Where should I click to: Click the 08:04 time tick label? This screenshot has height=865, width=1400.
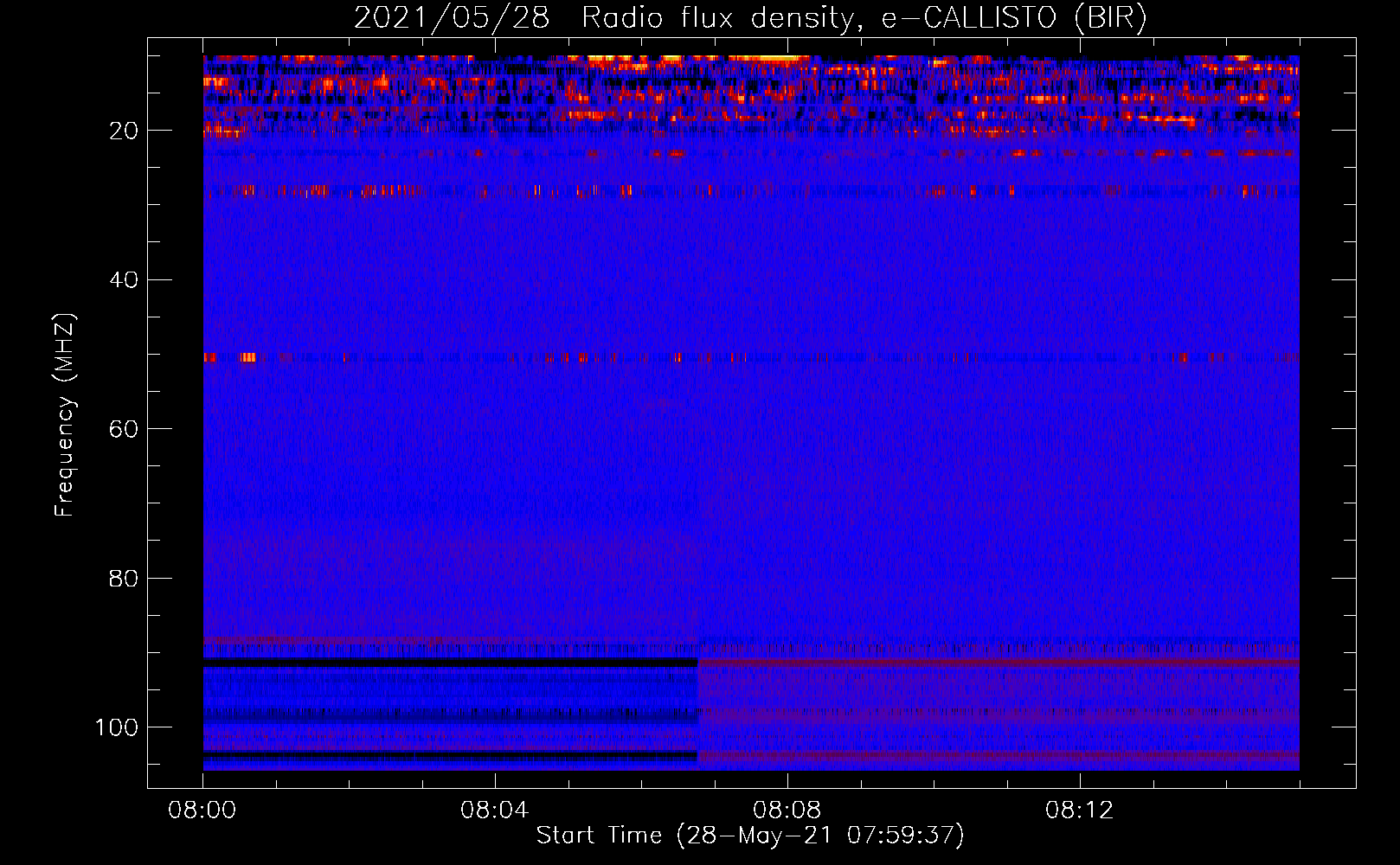[495, 811]
